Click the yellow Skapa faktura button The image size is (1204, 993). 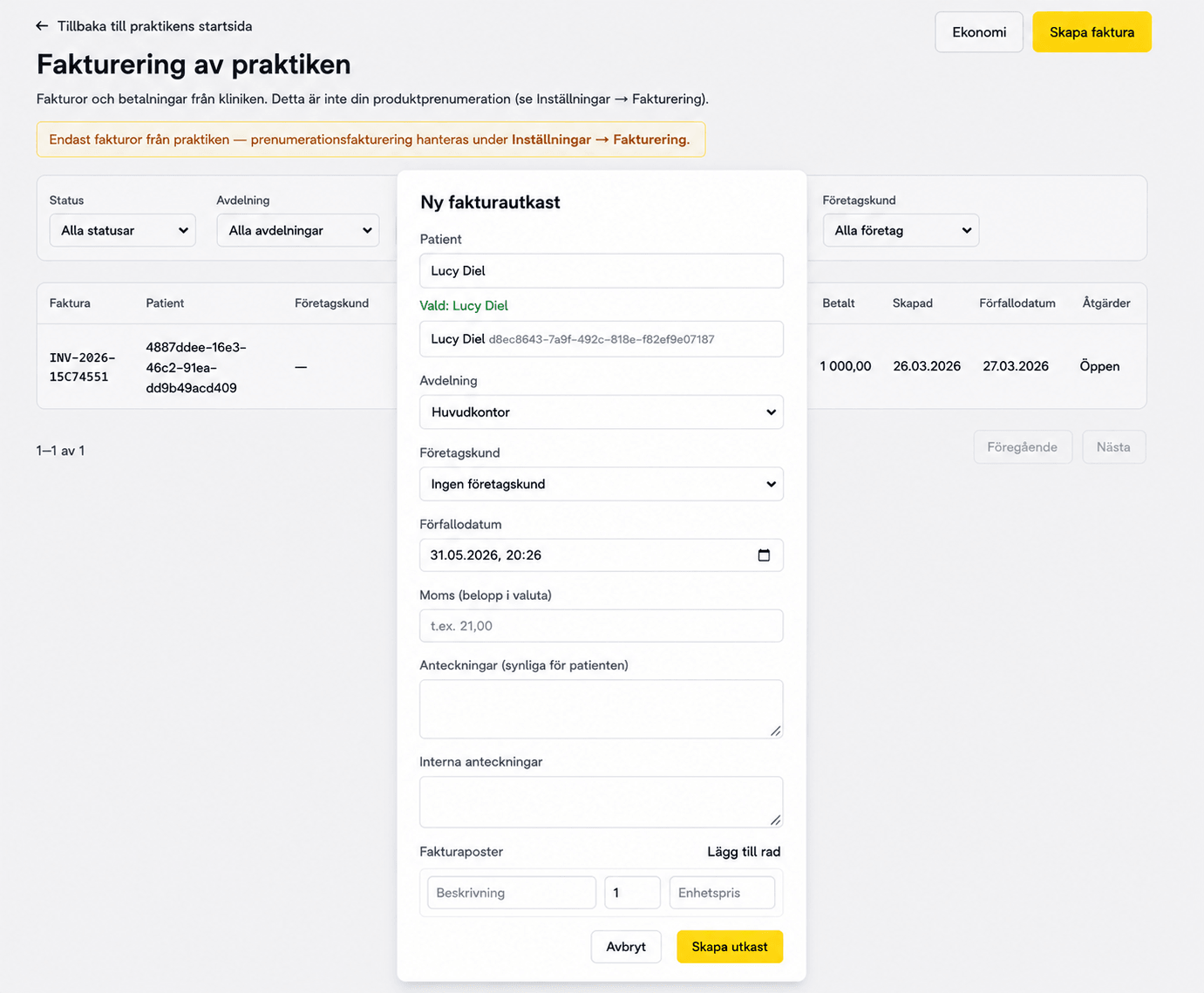tap(1092, 32)
